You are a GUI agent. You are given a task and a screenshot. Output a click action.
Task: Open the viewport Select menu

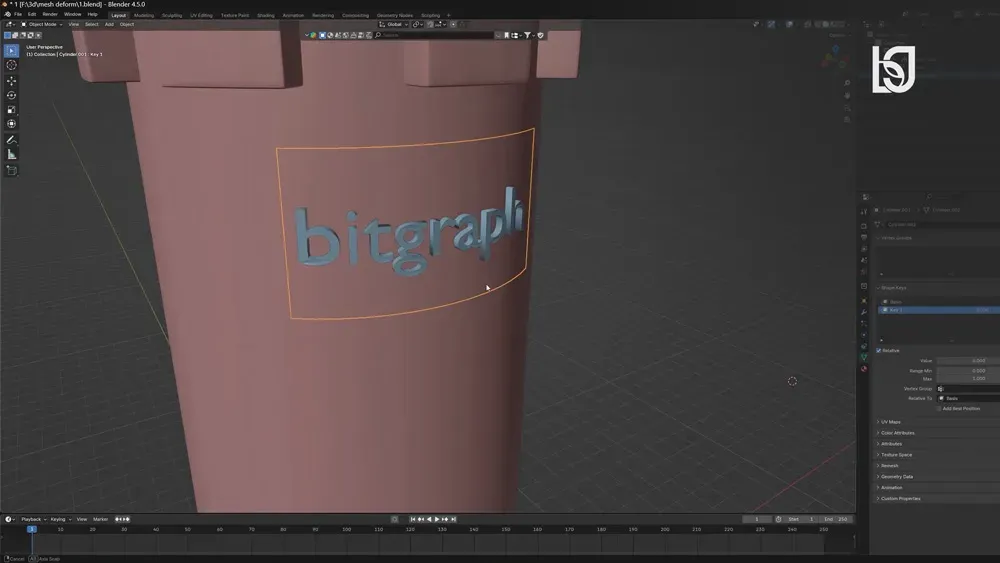pos(92,24)
